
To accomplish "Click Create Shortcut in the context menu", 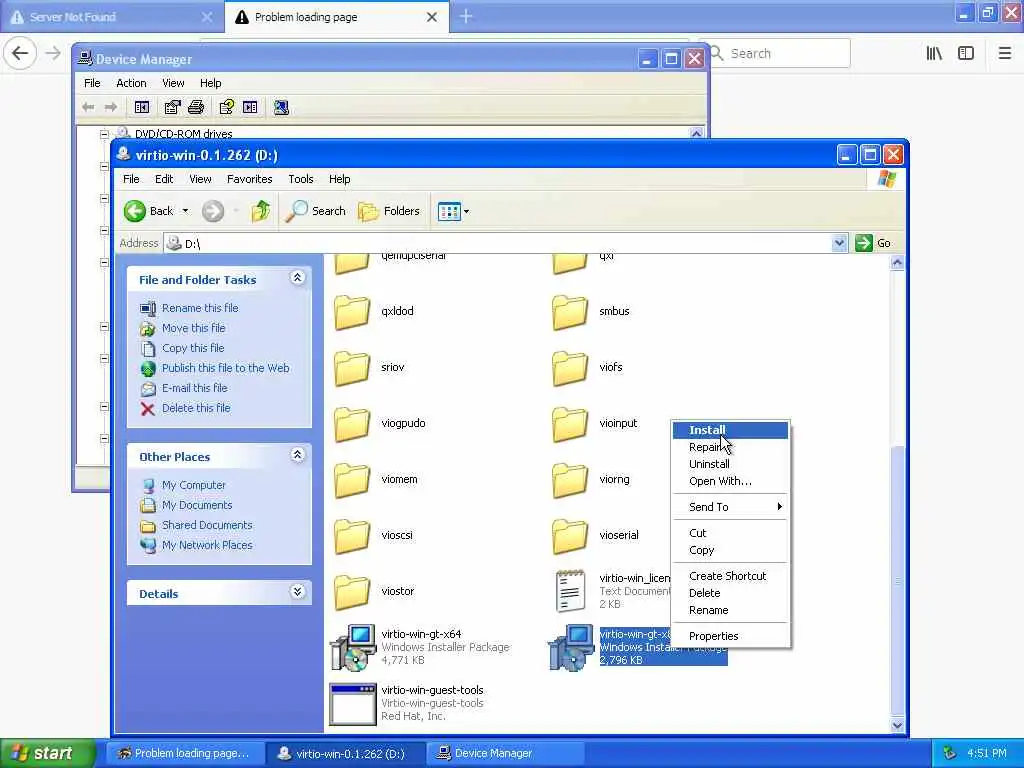I will click(x=730, y=576).
